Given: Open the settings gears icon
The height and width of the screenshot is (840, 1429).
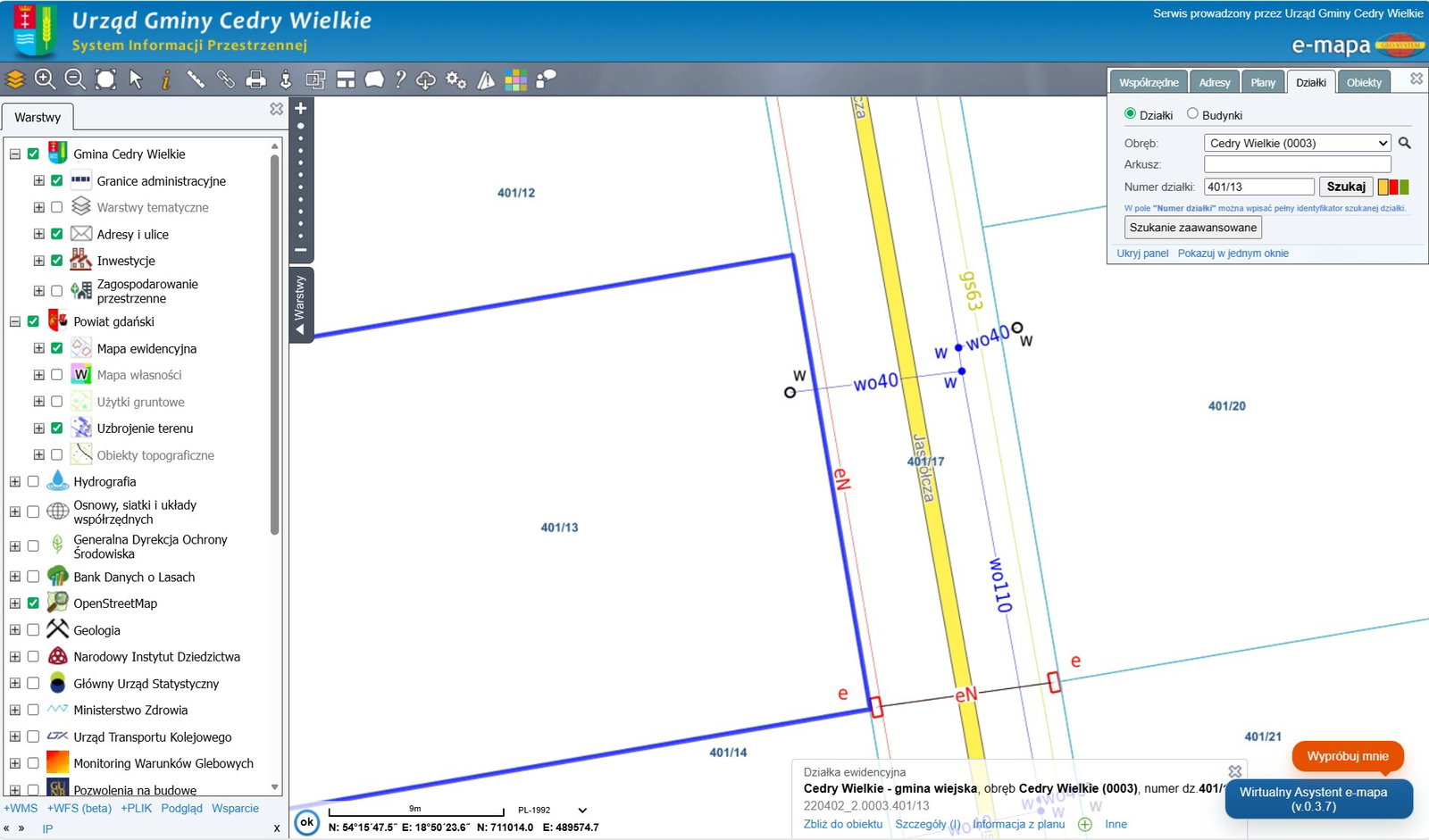Looking at the screenshot, I should pyautogui.click(x=455, y=79).
